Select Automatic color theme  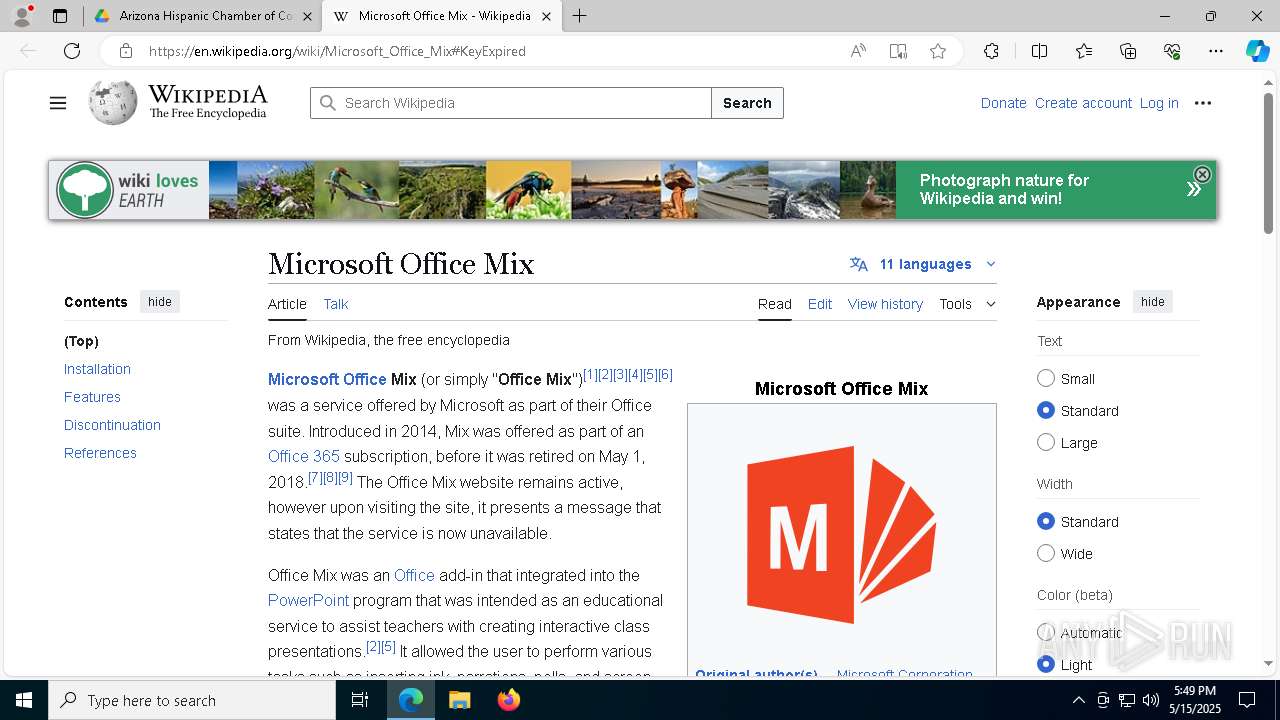[x=1046, y=632]
